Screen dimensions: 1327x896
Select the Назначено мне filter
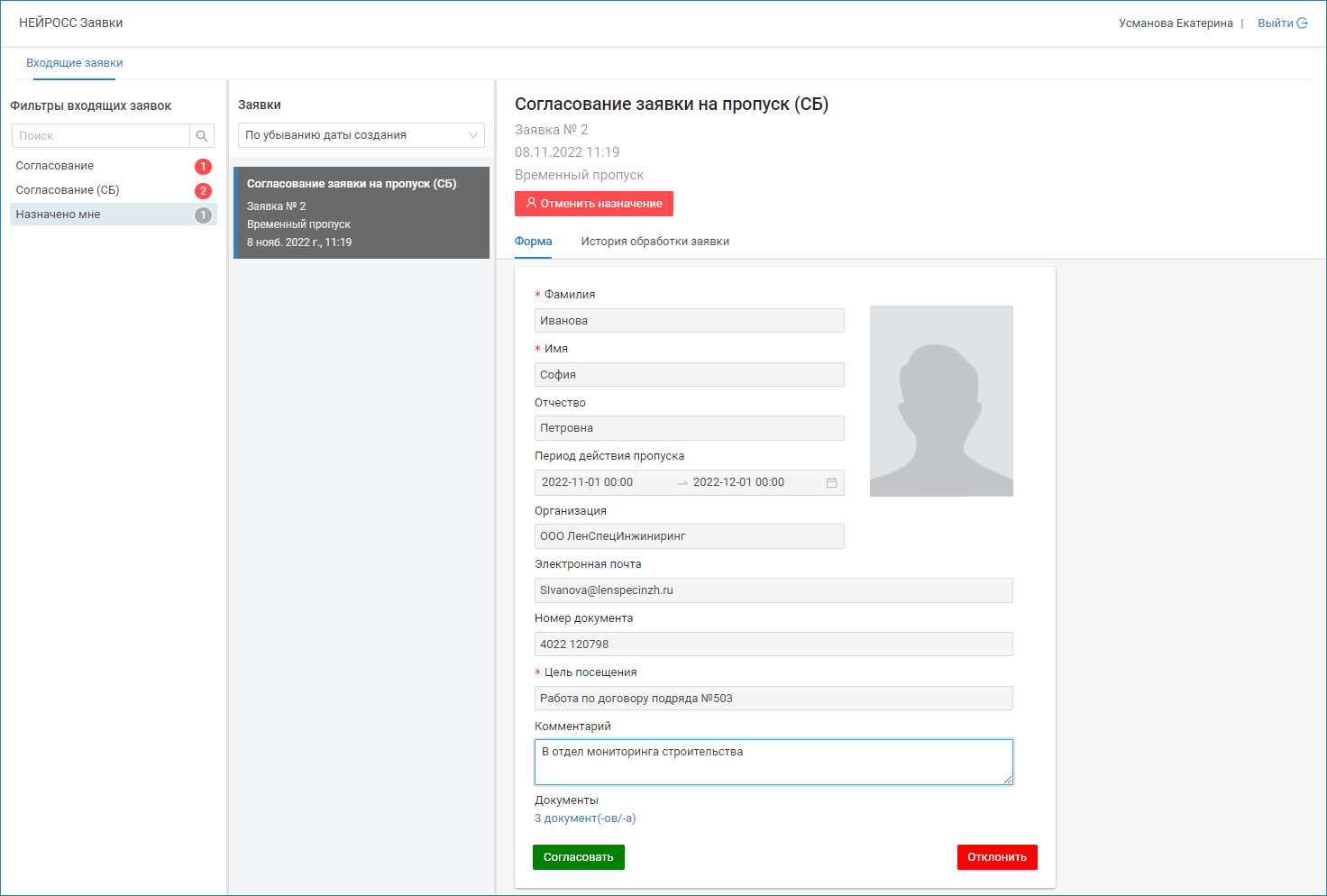[58, 215]
